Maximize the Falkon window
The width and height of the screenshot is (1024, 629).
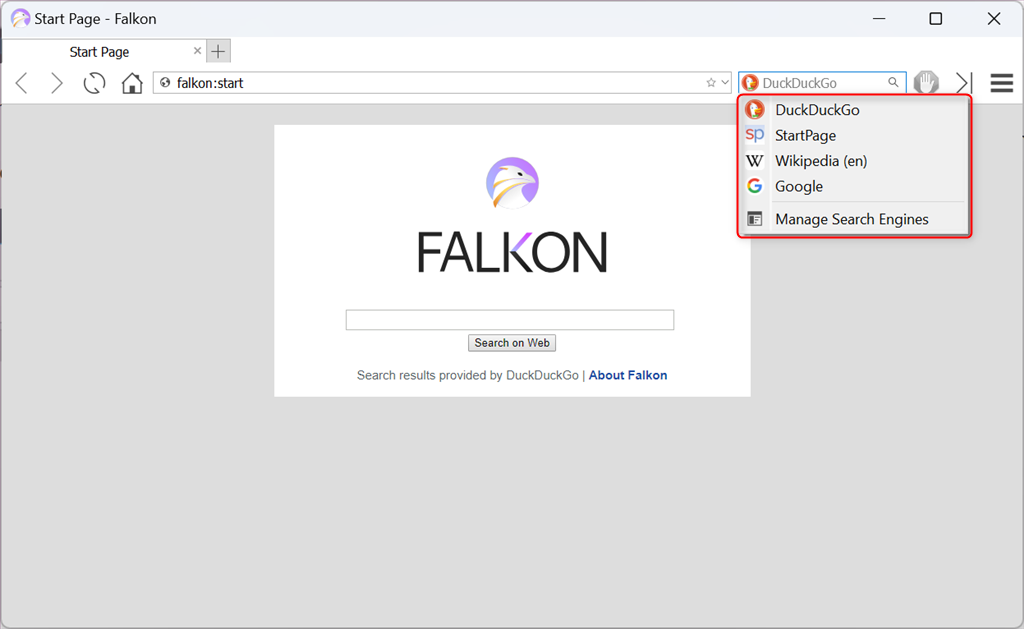[936, 18]
